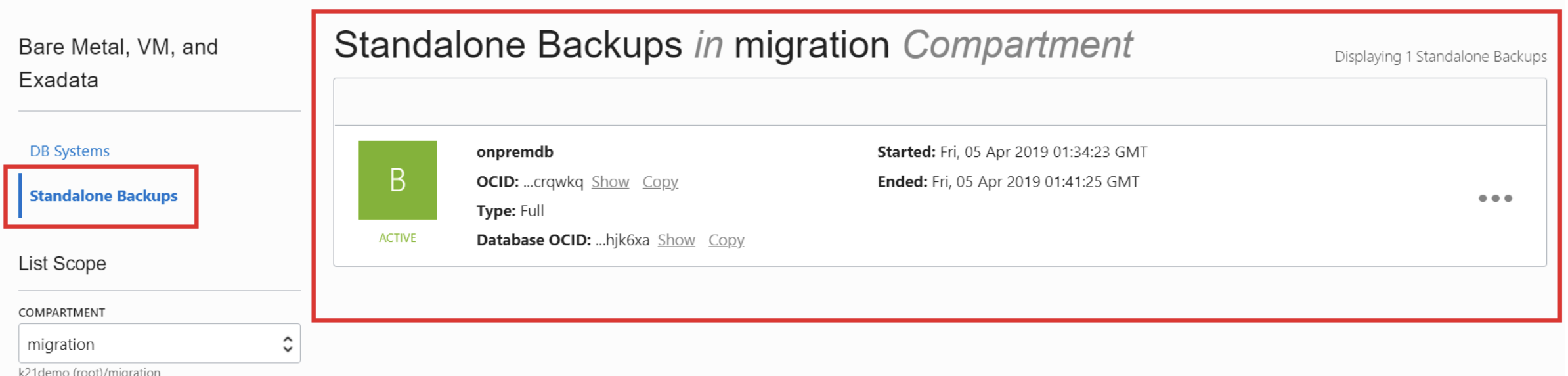Click the Standalone Backups in migration Compartment title
The image size is (1568, 376).
click(732, 45)
